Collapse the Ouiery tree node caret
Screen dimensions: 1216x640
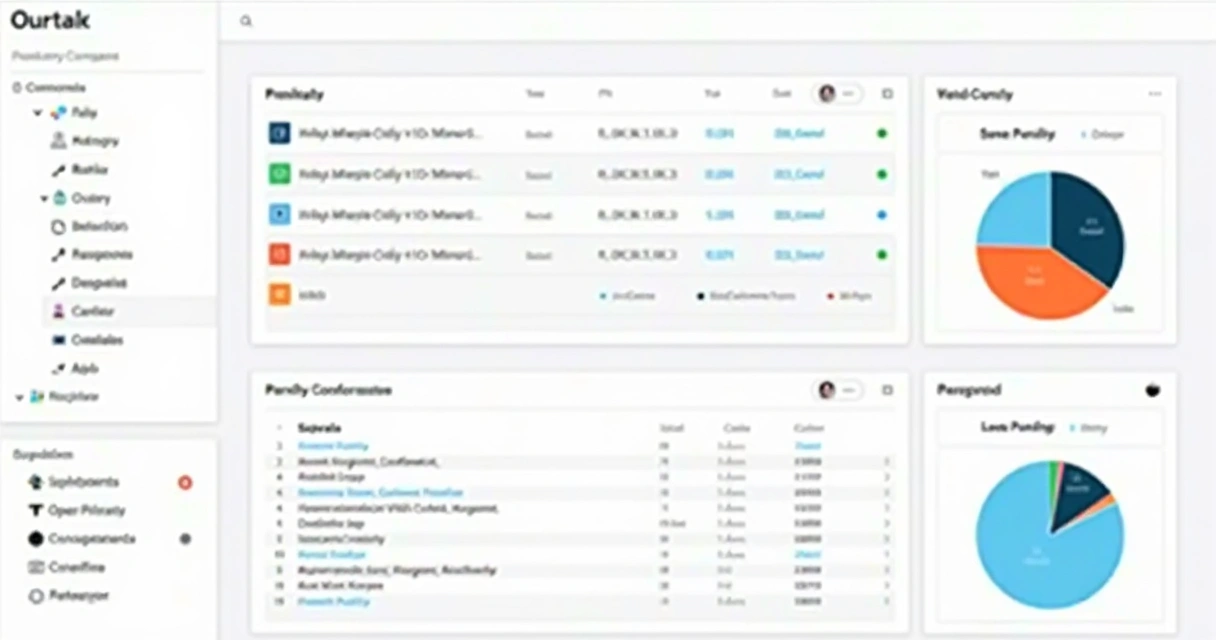[44, 199]
